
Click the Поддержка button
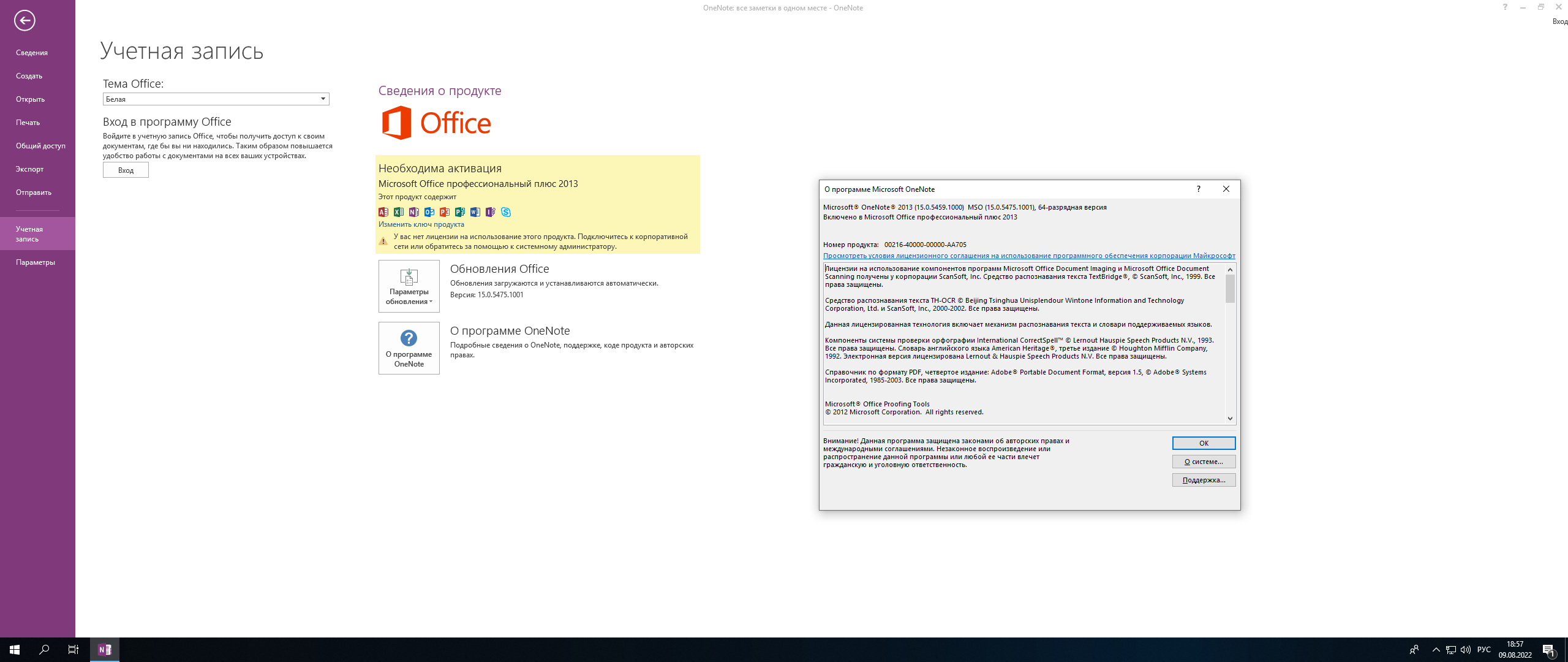tap(1204, 480)
